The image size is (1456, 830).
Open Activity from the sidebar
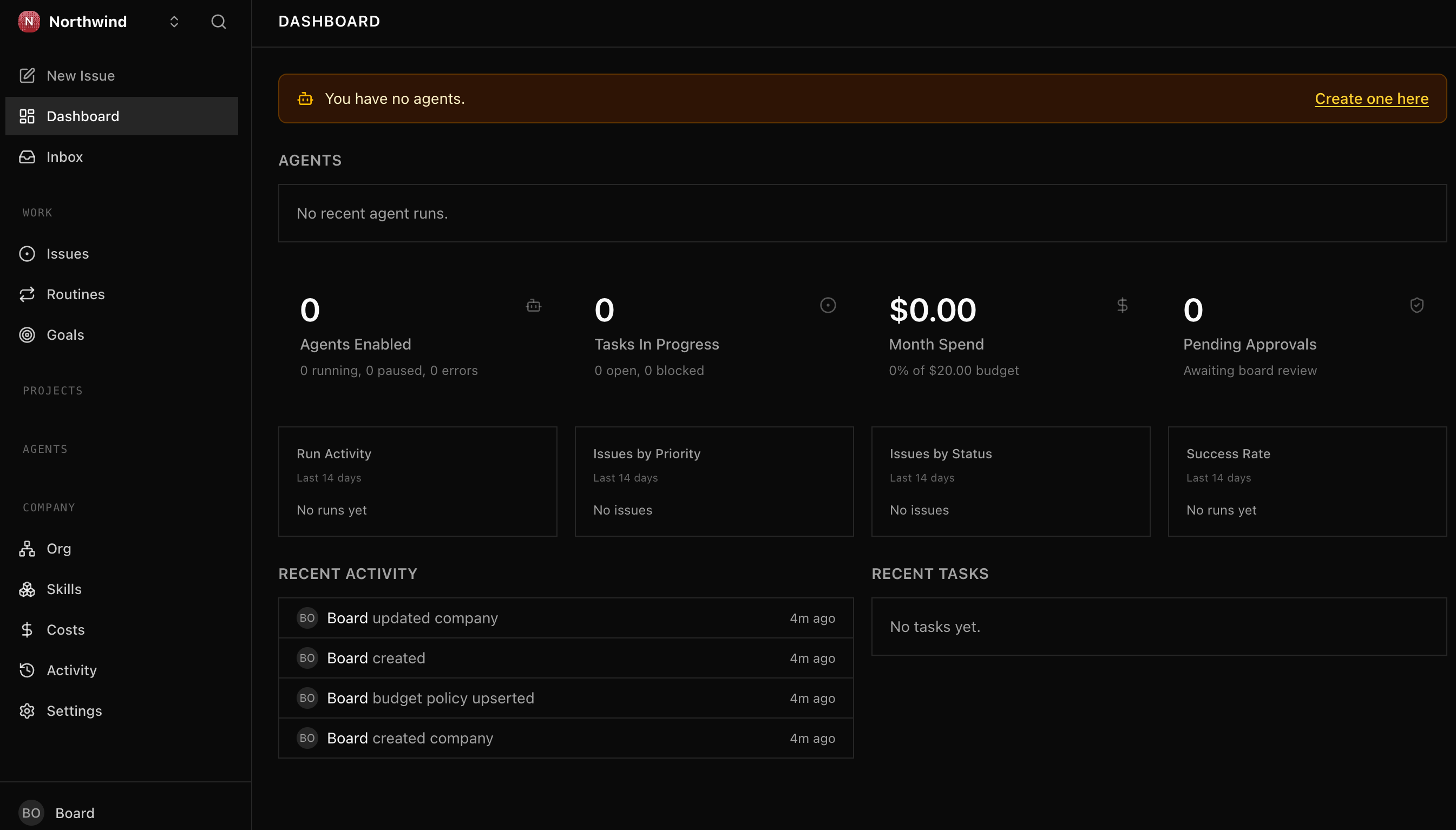121,670
